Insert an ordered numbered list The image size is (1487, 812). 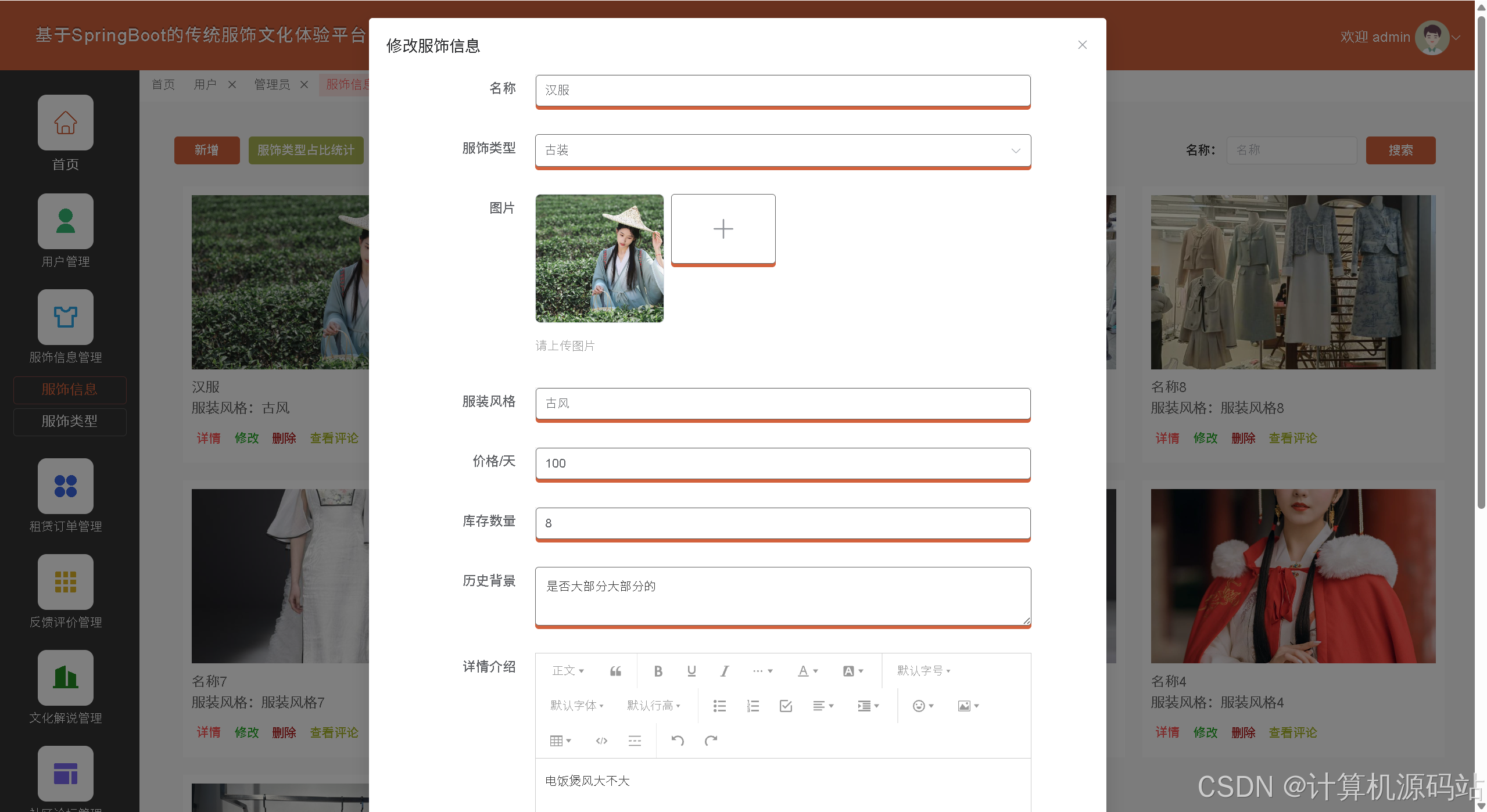click(753, 706)
